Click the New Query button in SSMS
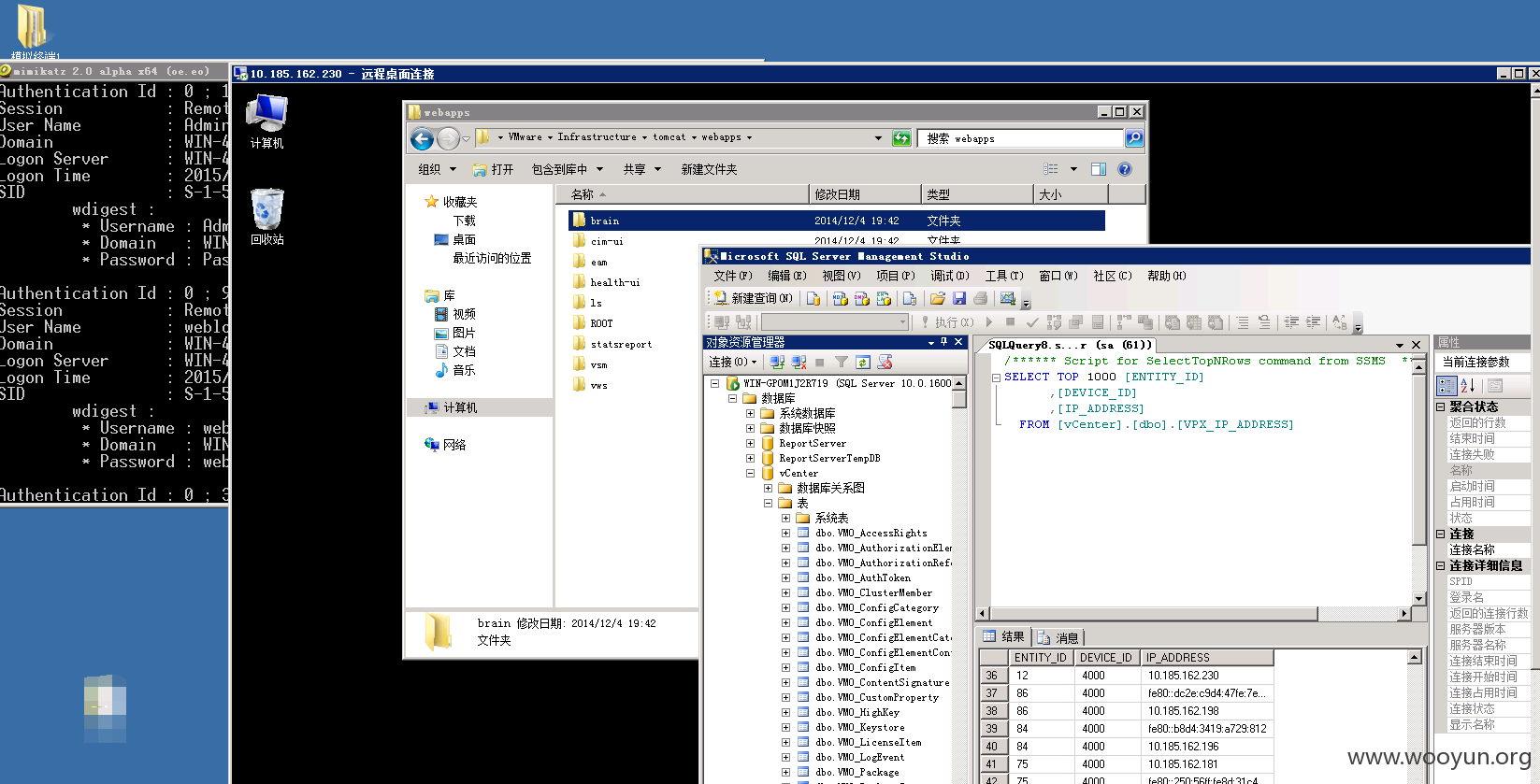The image size is (1540, 784). pyautogui.click(x=753, y=298)
